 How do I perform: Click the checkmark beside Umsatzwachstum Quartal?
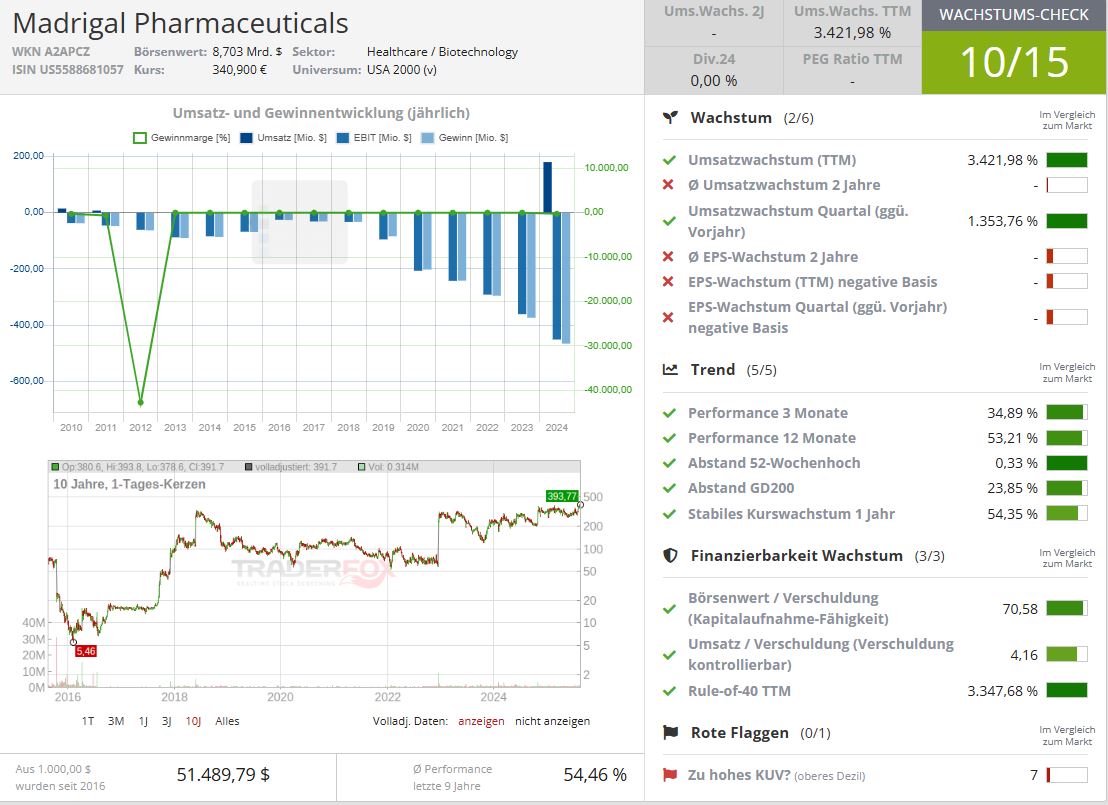tap(668, 221)
